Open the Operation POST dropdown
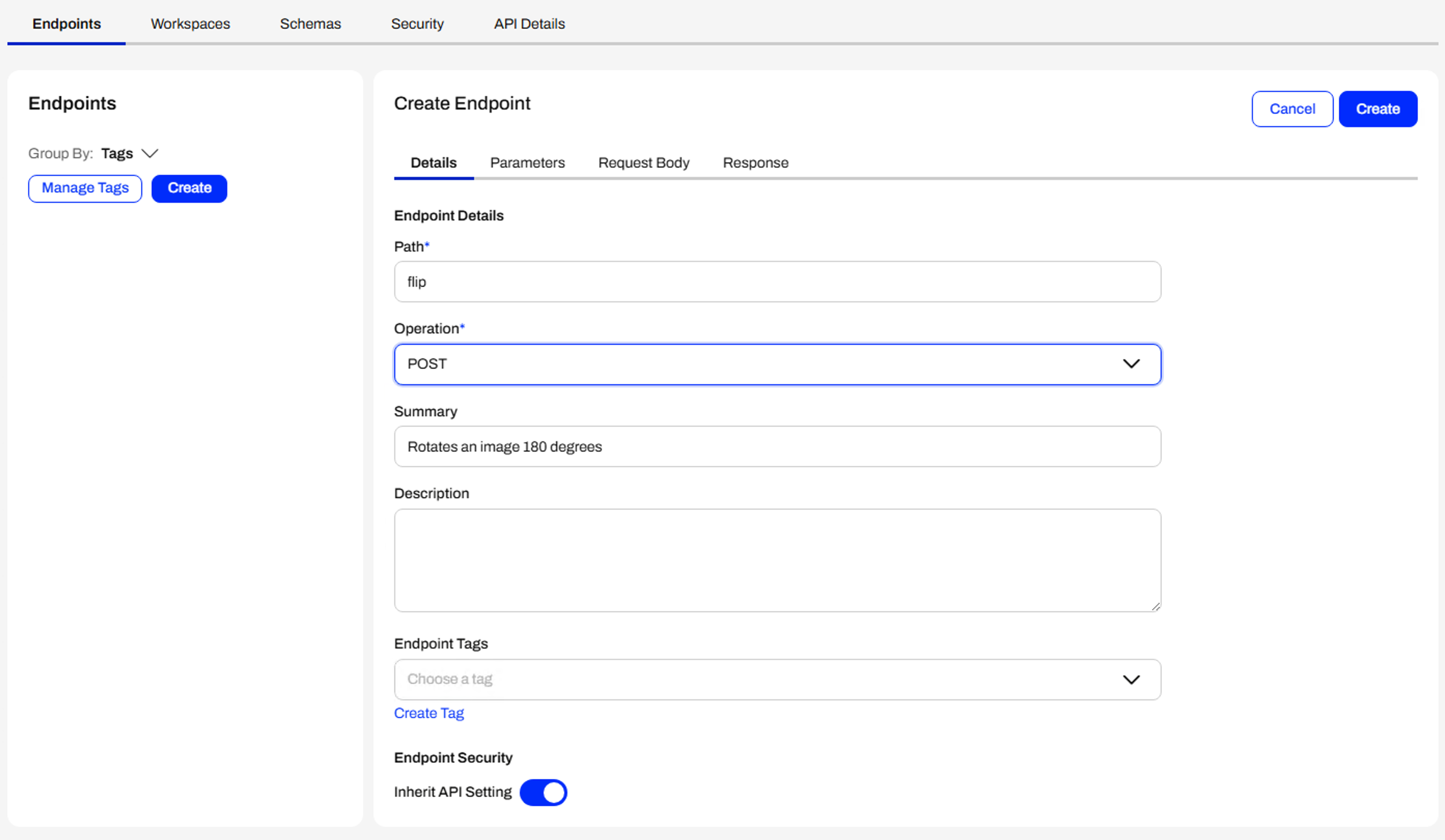The height and width of the screenshot is (840, 1445). pos(777,364)
